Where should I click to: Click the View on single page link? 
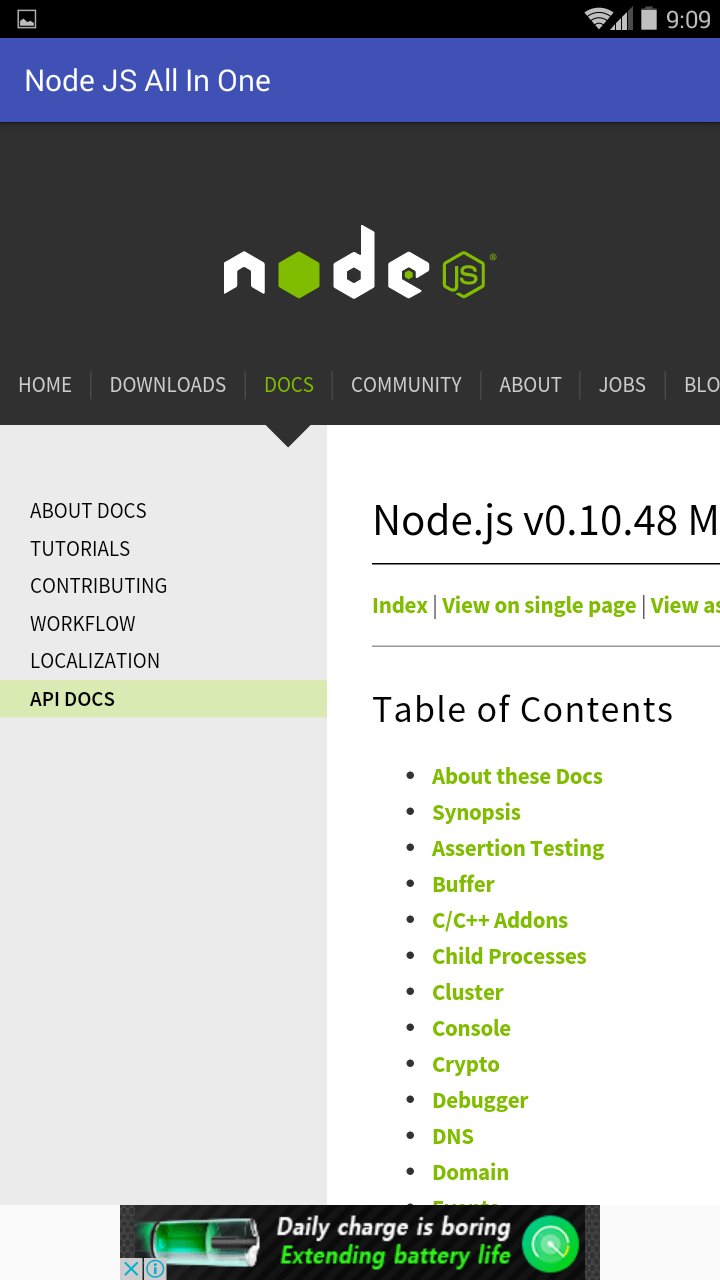539,605
